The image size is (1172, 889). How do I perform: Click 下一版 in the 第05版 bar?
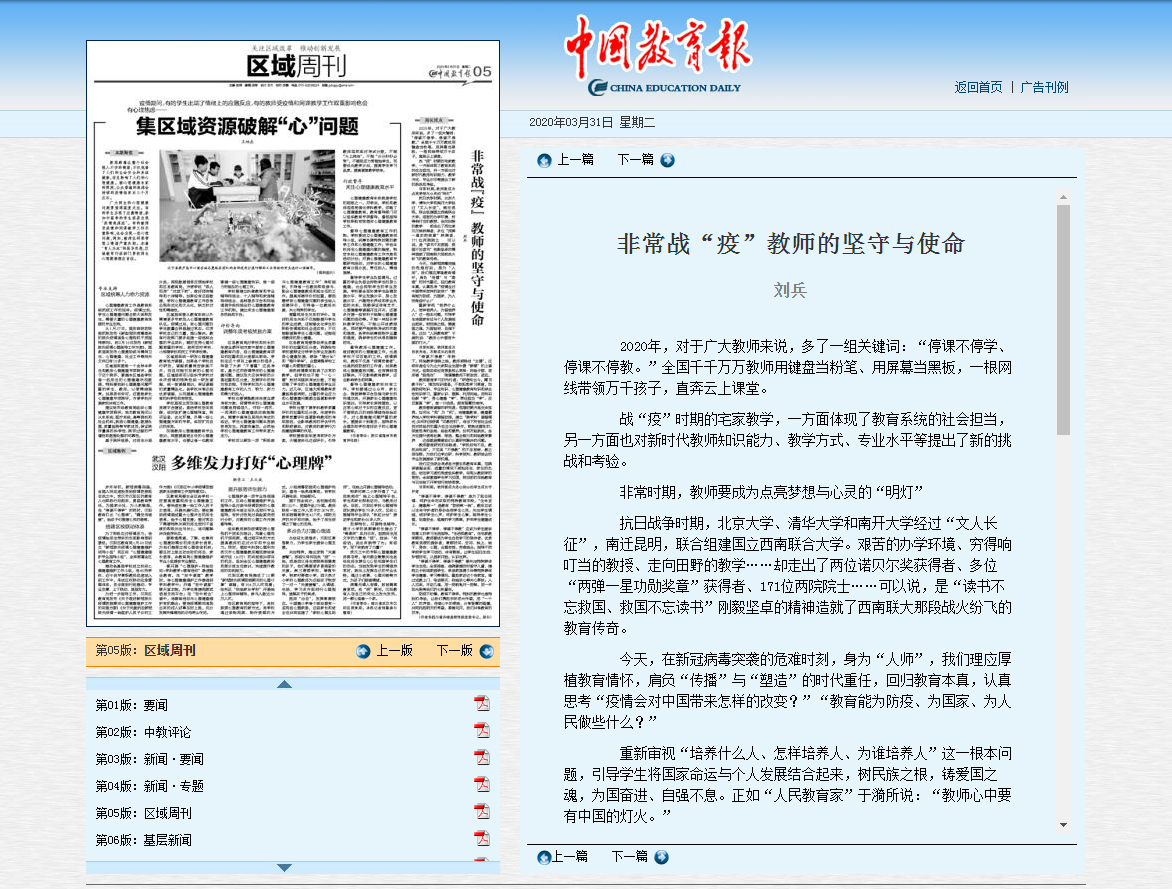[x=454, y=650]
